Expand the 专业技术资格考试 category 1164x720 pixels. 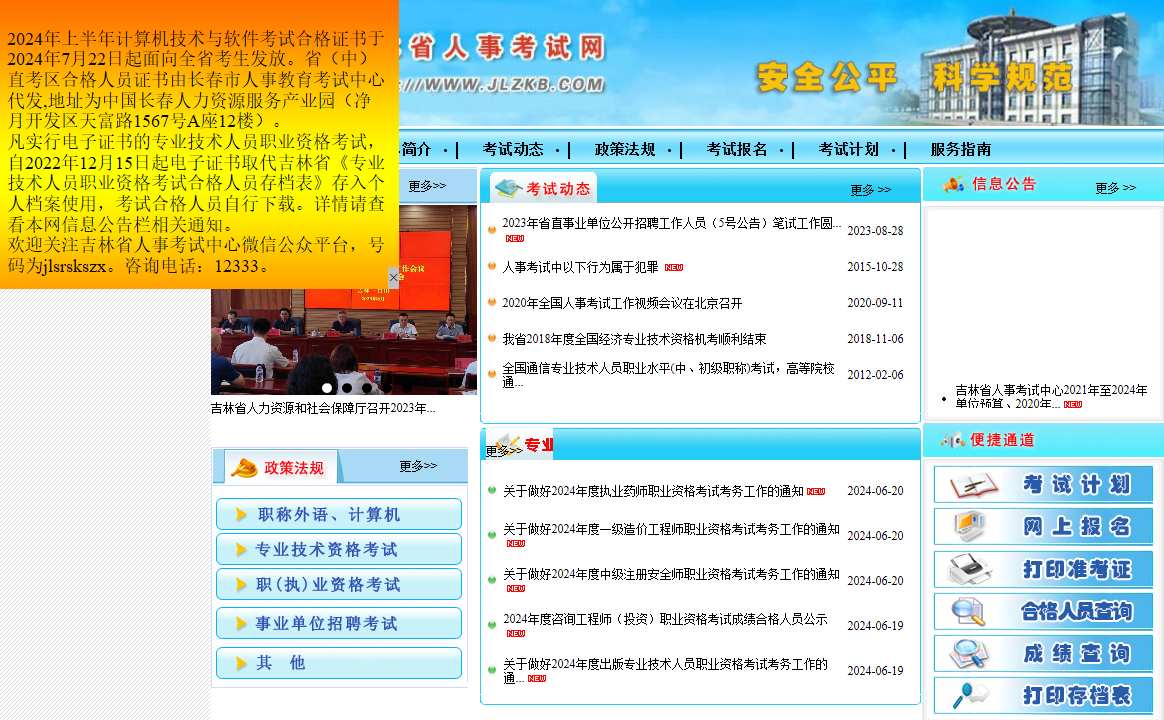point(338,548)
